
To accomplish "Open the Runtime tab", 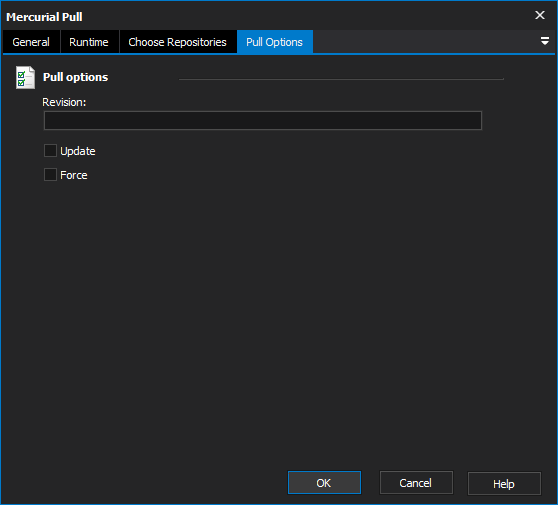I will pos(89,42).
